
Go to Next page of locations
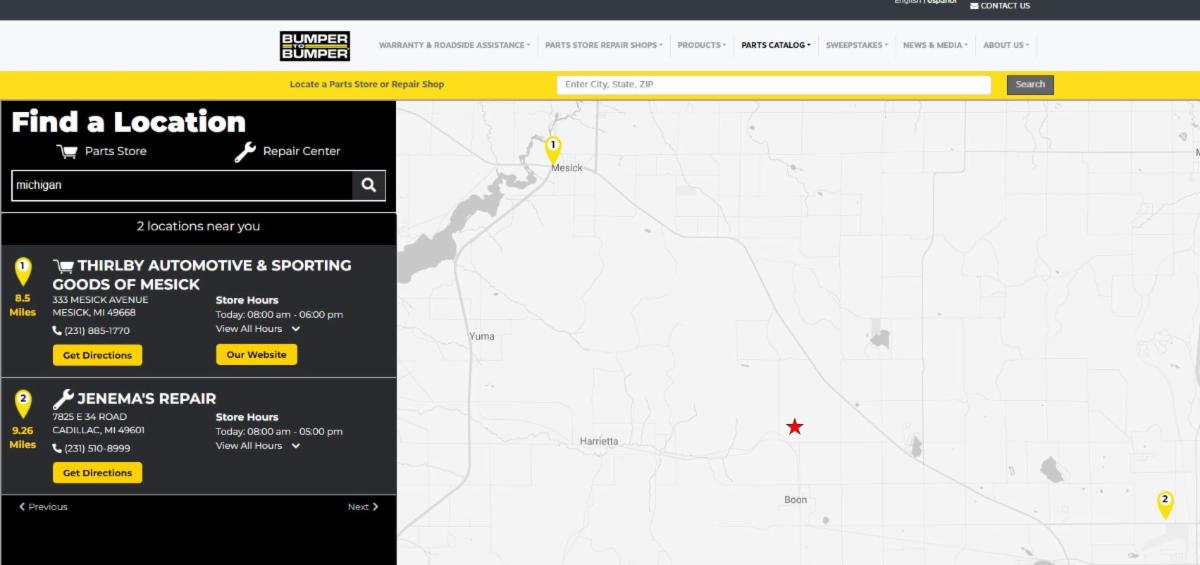[x=362, y=507]
